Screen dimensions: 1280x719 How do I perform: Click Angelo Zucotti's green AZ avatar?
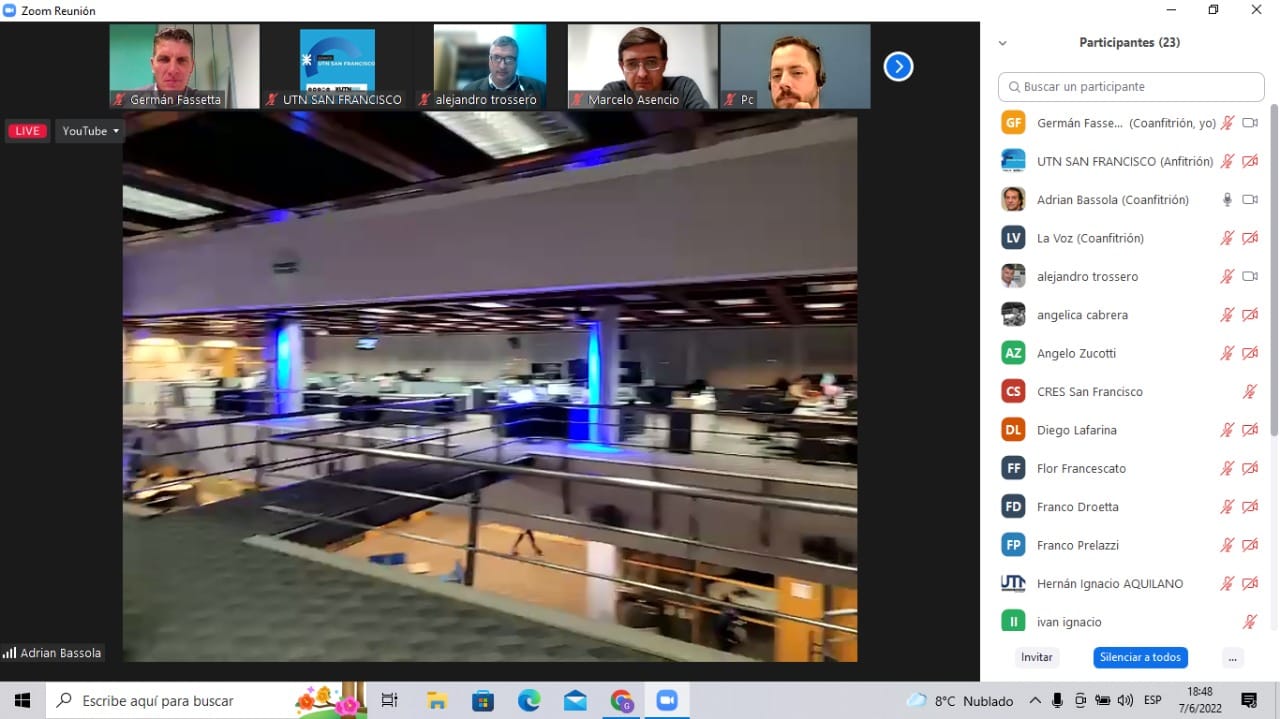(x=1013, y=353)
